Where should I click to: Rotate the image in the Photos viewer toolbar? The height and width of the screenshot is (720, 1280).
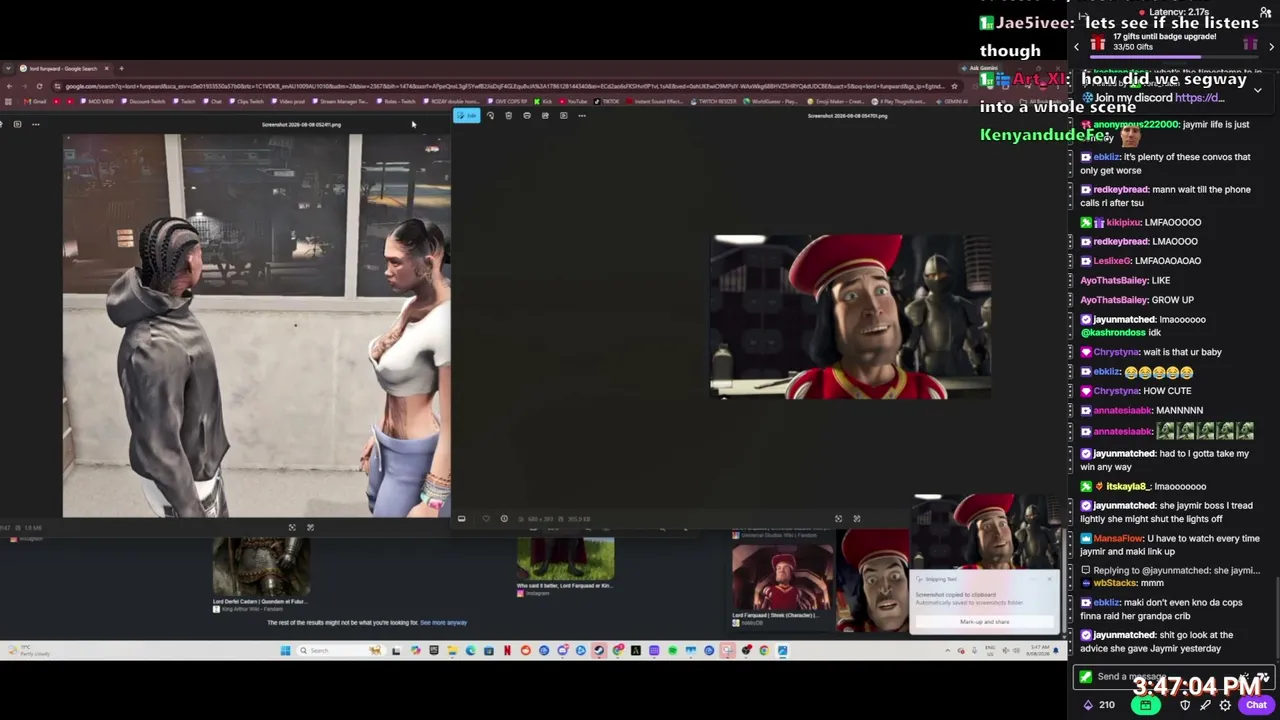pyautogui.click(x=490, y=116)
